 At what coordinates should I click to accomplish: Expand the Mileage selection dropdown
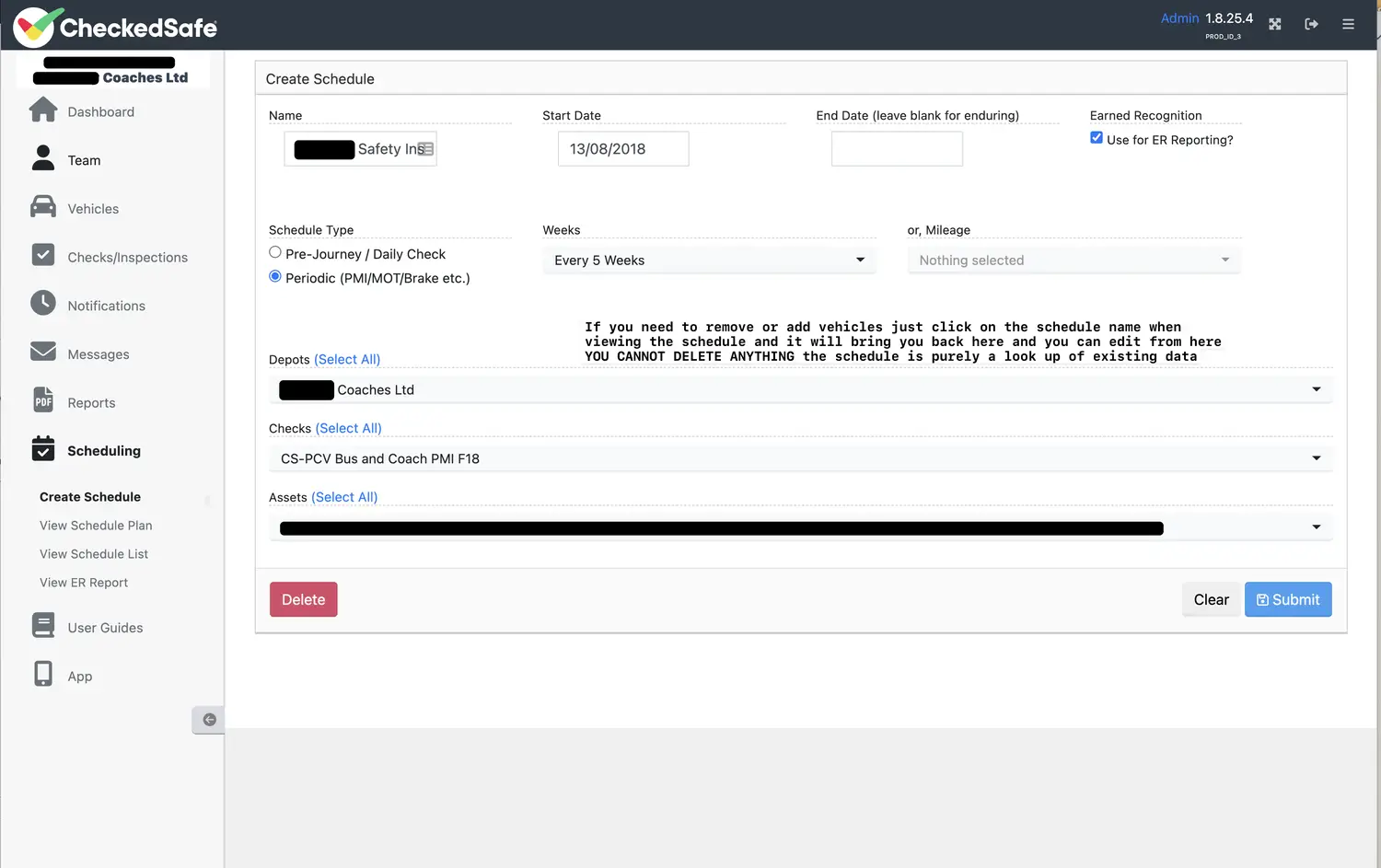[1073, 260]
